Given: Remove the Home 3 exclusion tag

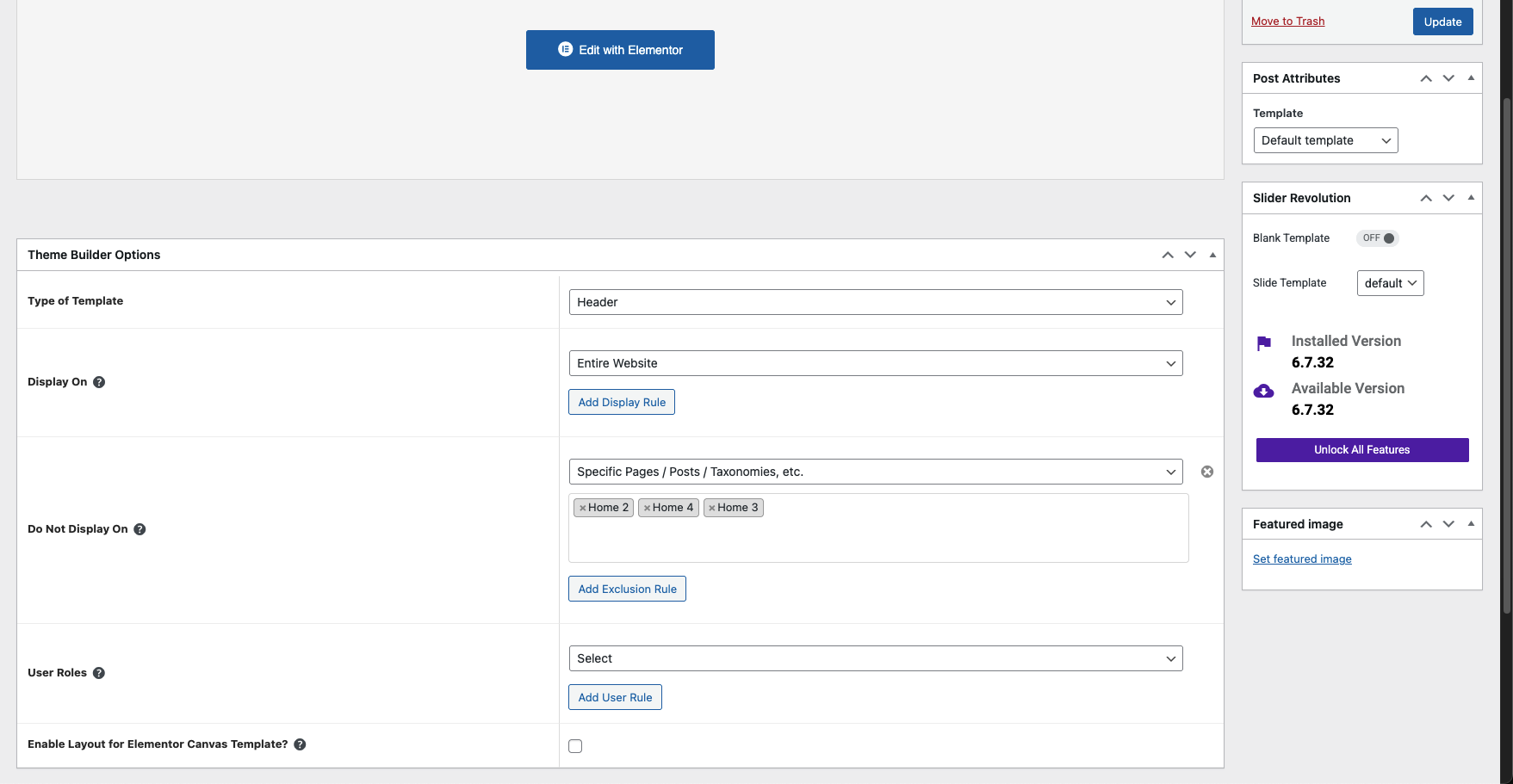Looking at the screenshot, I should point(712,509).
